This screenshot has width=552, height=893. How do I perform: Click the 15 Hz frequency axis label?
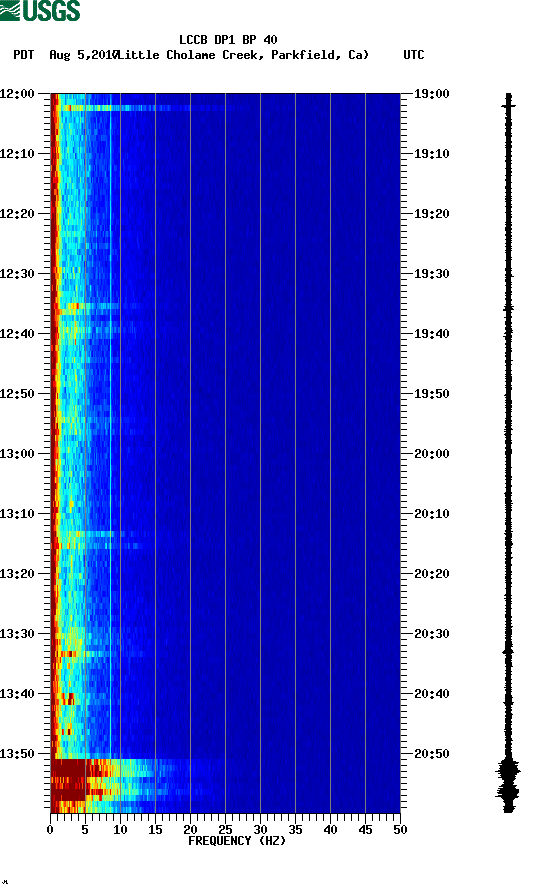tap(155, 830)
